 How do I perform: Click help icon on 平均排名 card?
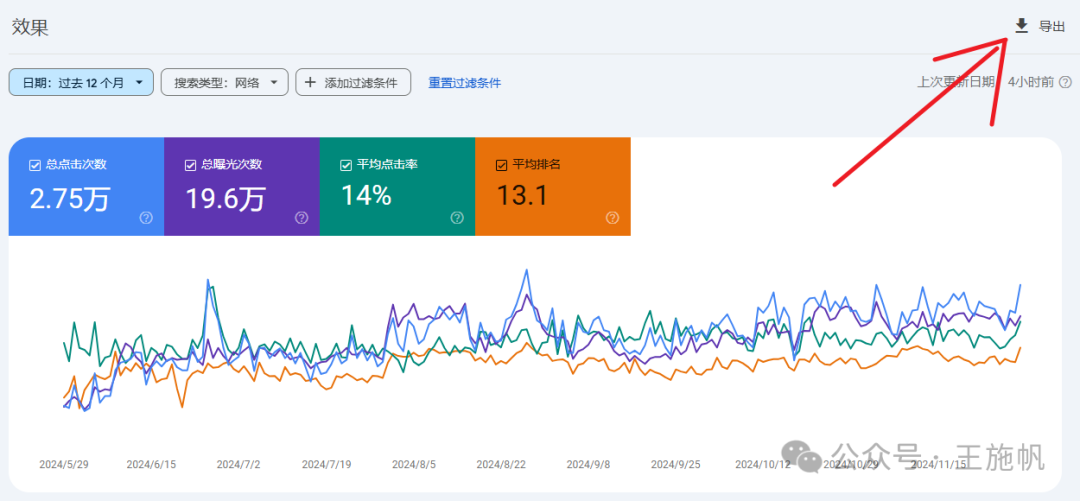pyautogui.click(x=613, y=218)
